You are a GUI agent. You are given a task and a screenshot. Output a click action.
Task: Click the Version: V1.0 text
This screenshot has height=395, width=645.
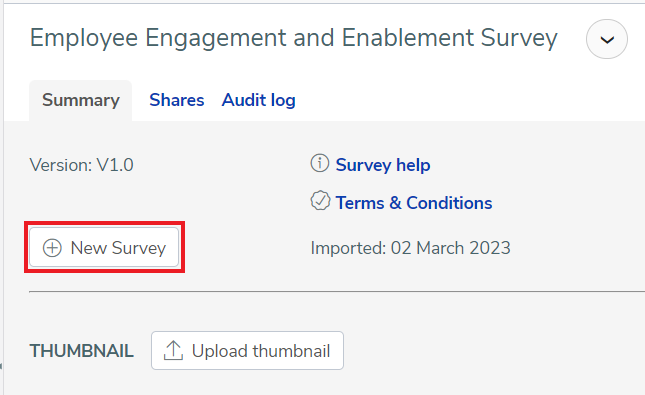(x=81, y=165)
